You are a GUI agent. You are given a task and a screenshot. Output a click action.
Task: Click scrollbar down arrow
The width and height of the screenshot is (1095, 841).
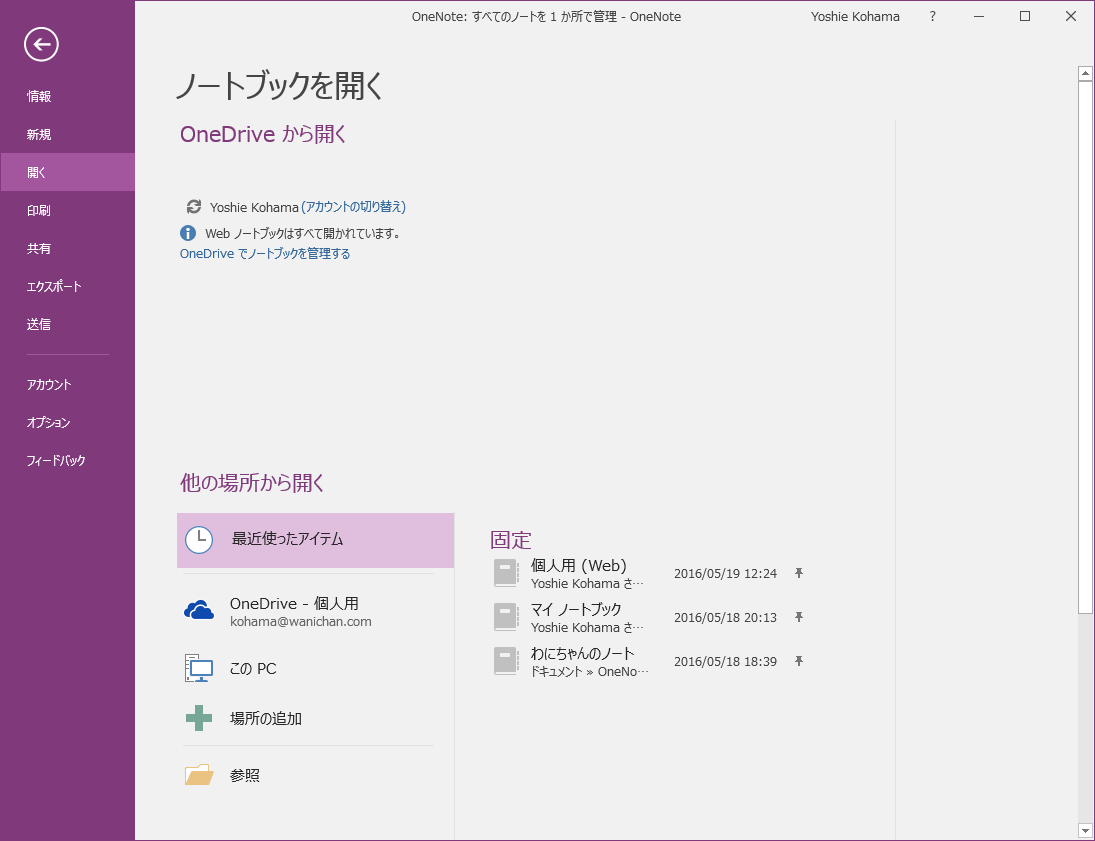[x=1085, y=831]
